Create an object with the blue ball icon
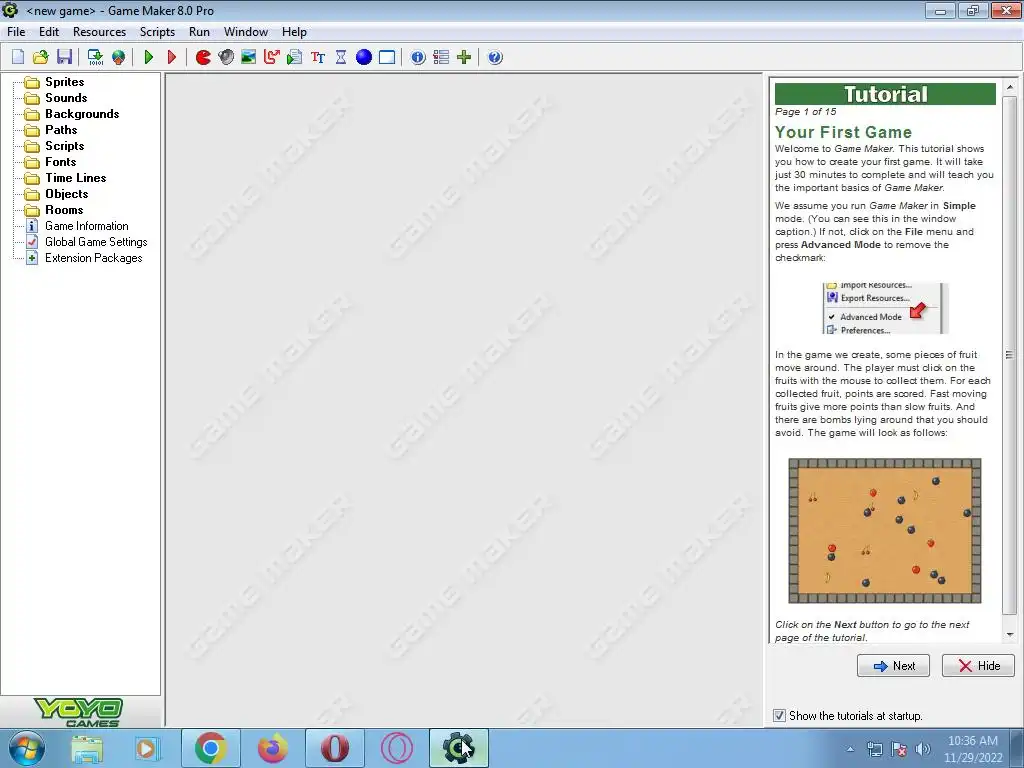 point(364,57)
